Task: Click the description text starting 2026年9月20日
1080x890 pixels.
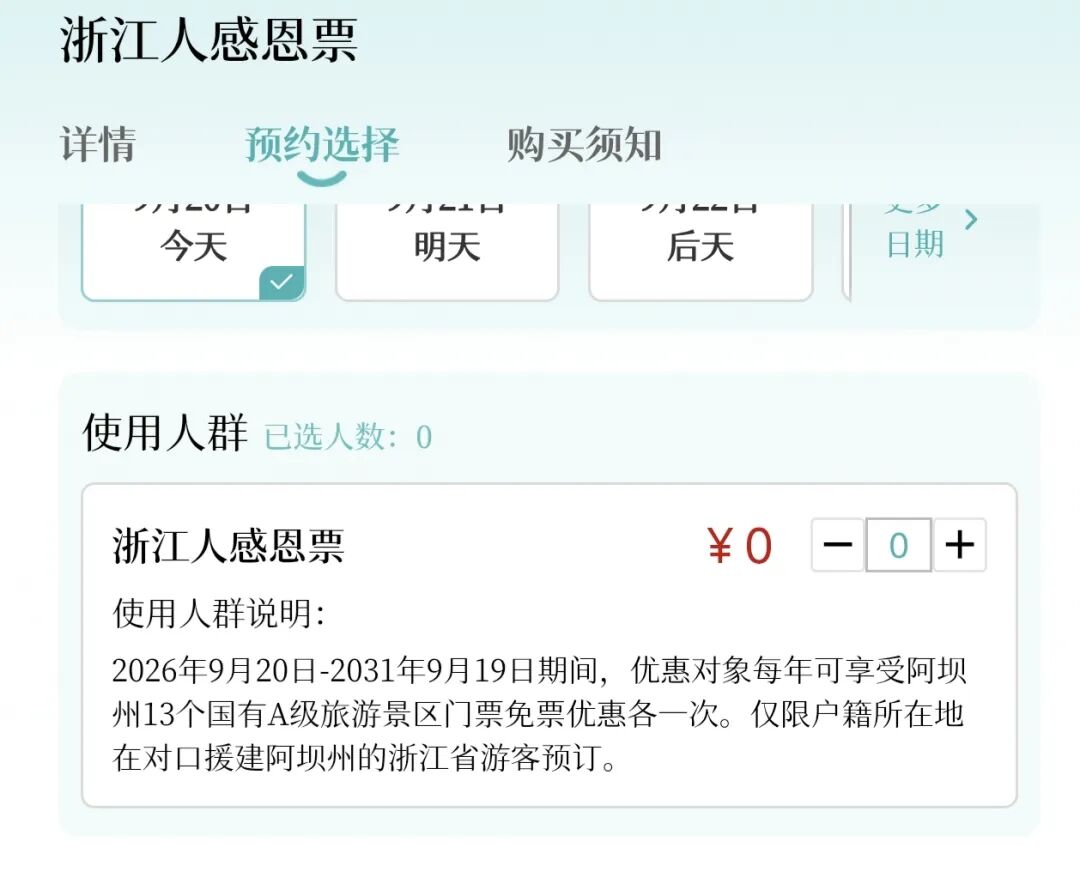Action: [x=539, y=714]
